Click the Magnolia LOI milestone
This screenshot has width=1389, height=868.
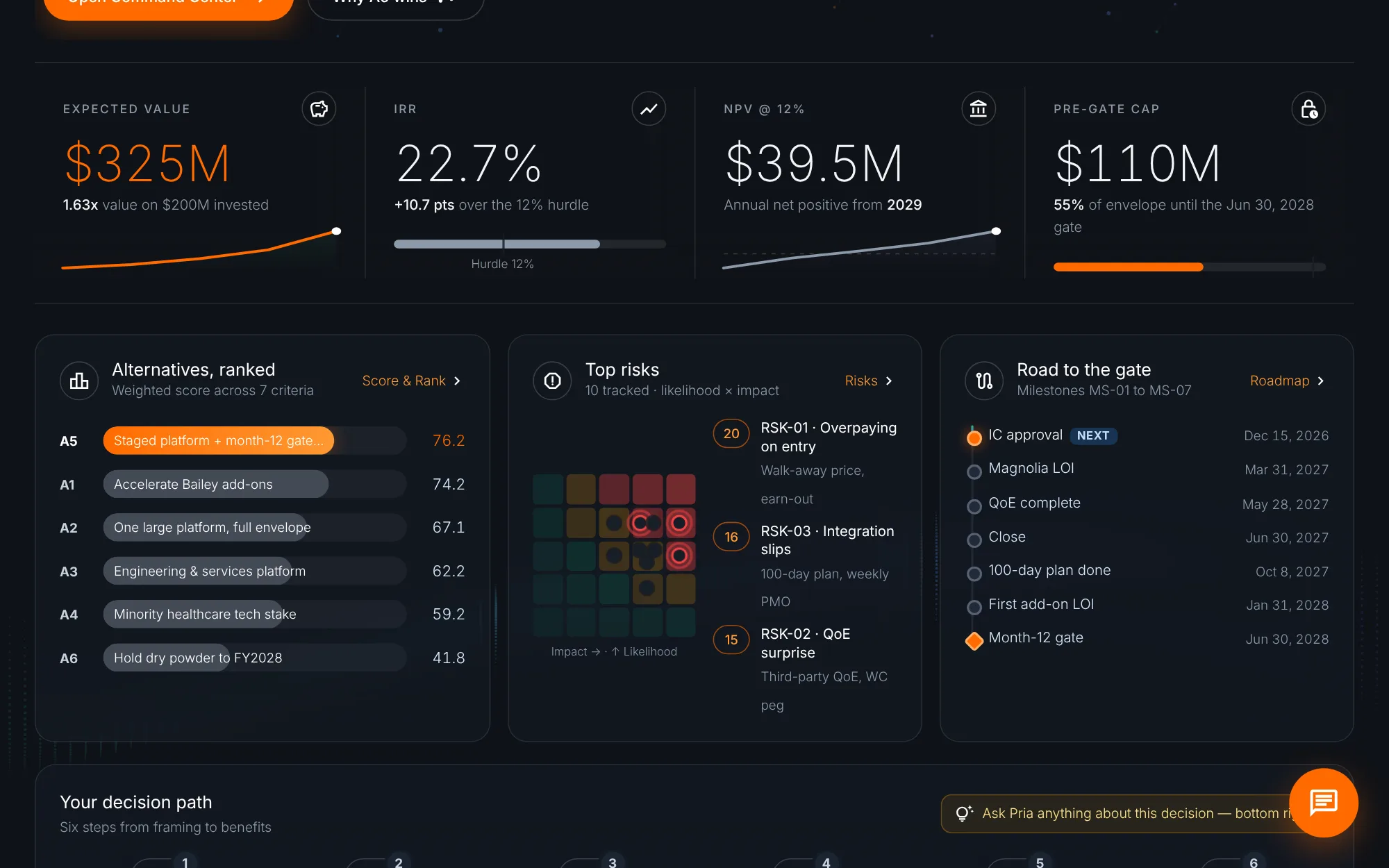point(1031,469)
